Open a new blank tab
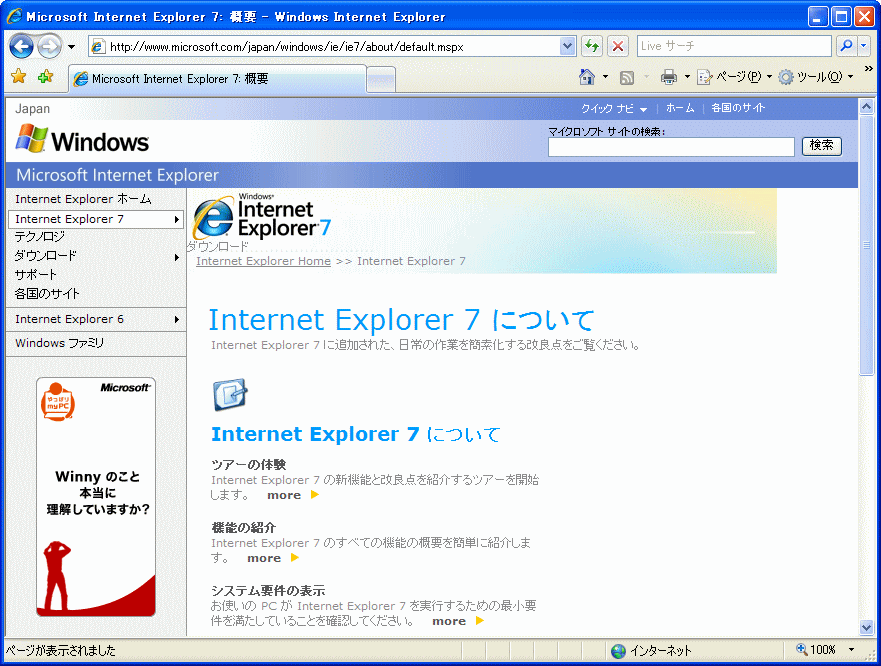 [x=381, y=79]
